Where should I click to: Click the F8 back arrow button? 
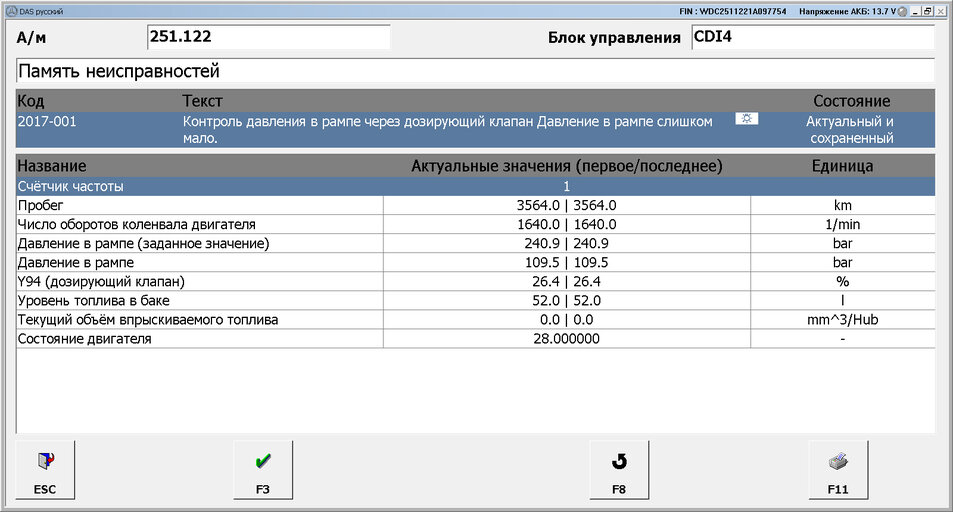click(619, 470)
